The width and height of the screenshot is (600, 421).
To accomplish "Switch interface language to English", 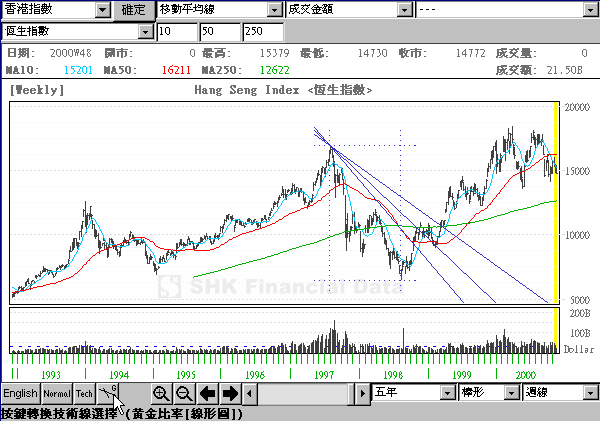I will point(20,393).
